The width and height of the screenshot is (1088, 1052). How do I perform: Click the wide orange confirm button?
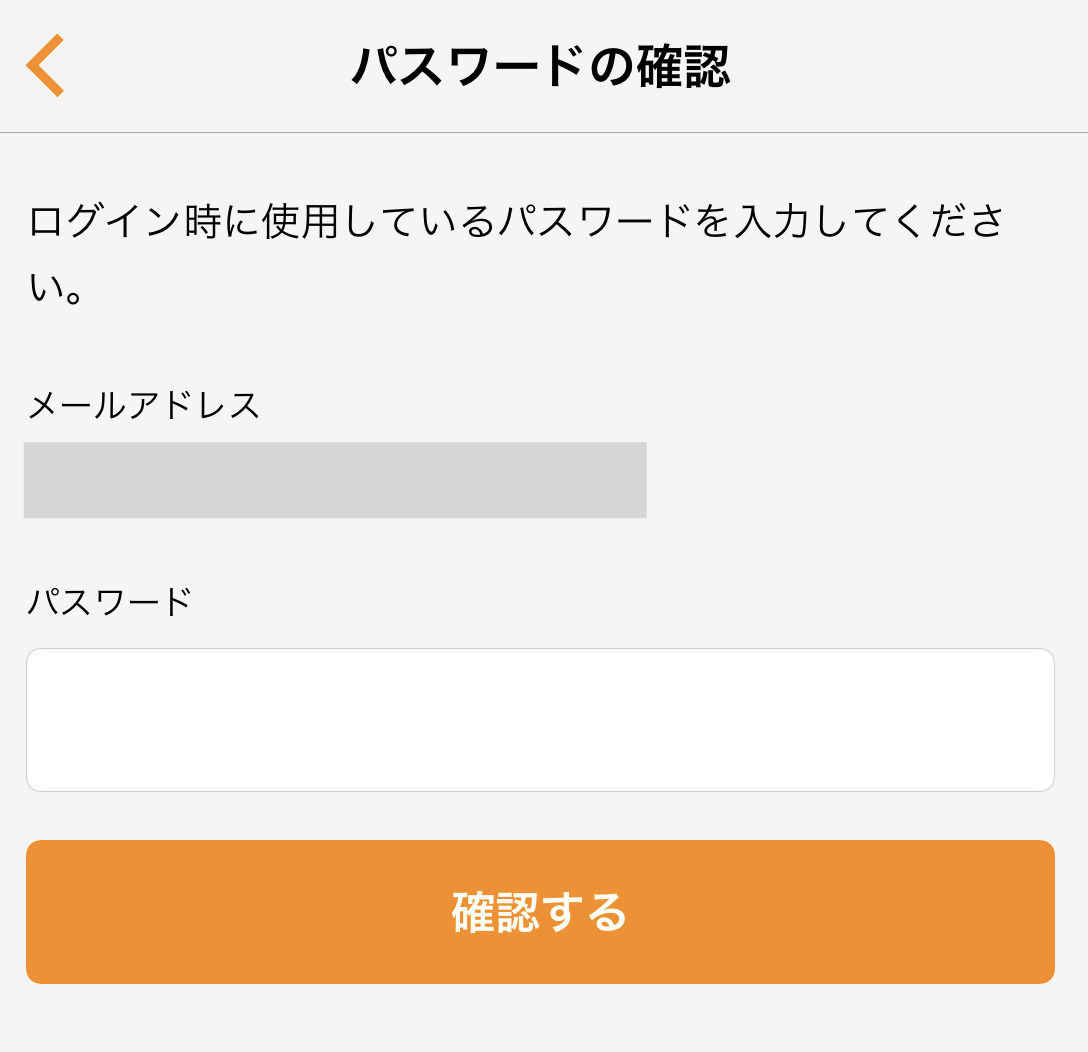pyautogui.click(x=540, y=912)
